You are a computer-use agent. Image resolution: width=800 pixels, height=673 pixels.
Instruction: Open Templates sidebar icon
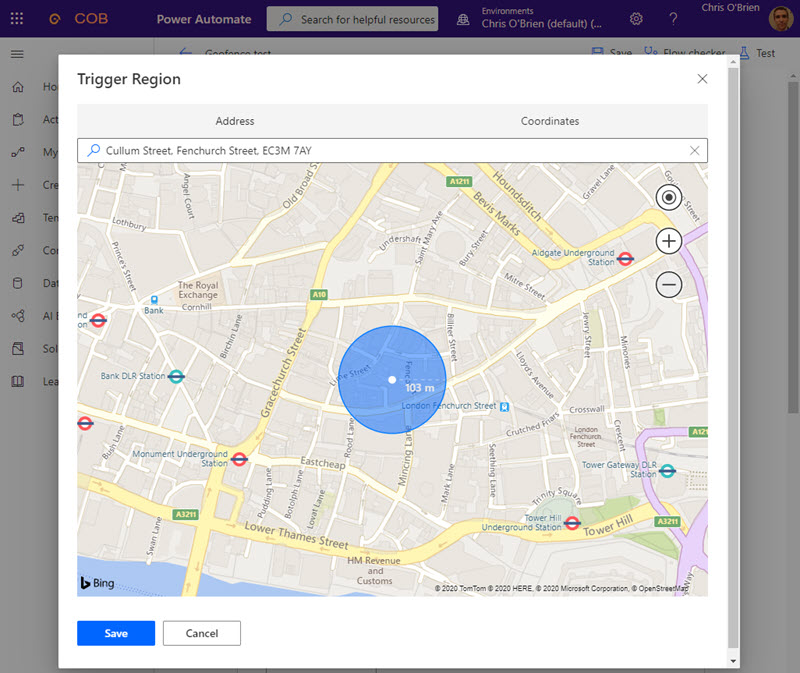(x=18, y=218)
